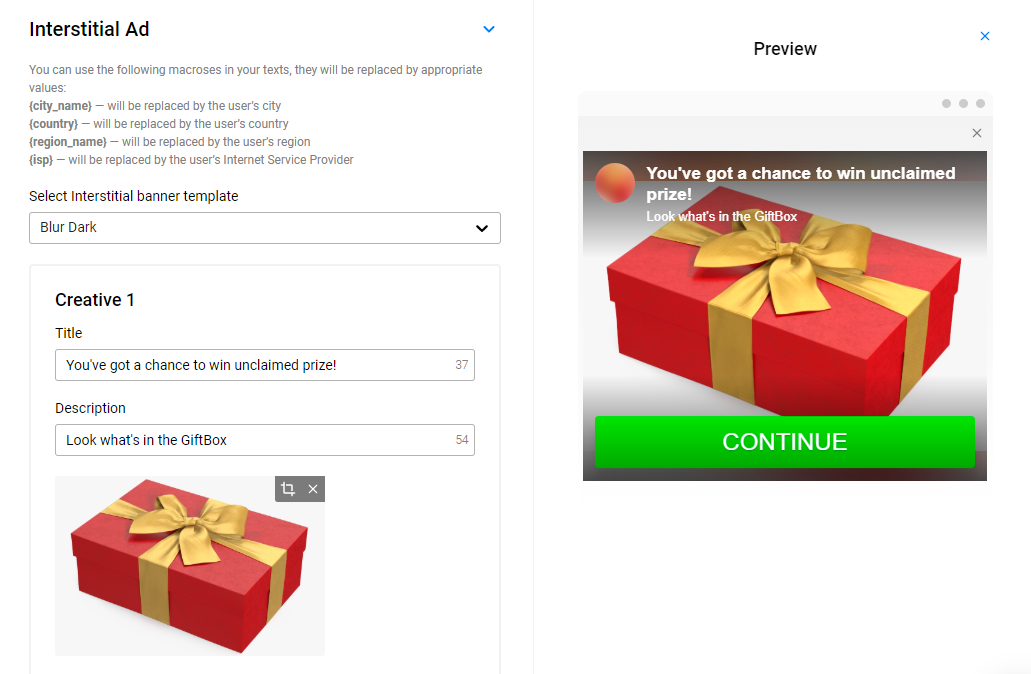Viewport: 1031px width, 674px height.
Task: Click the Preview heading
Action: pos(784,49)
